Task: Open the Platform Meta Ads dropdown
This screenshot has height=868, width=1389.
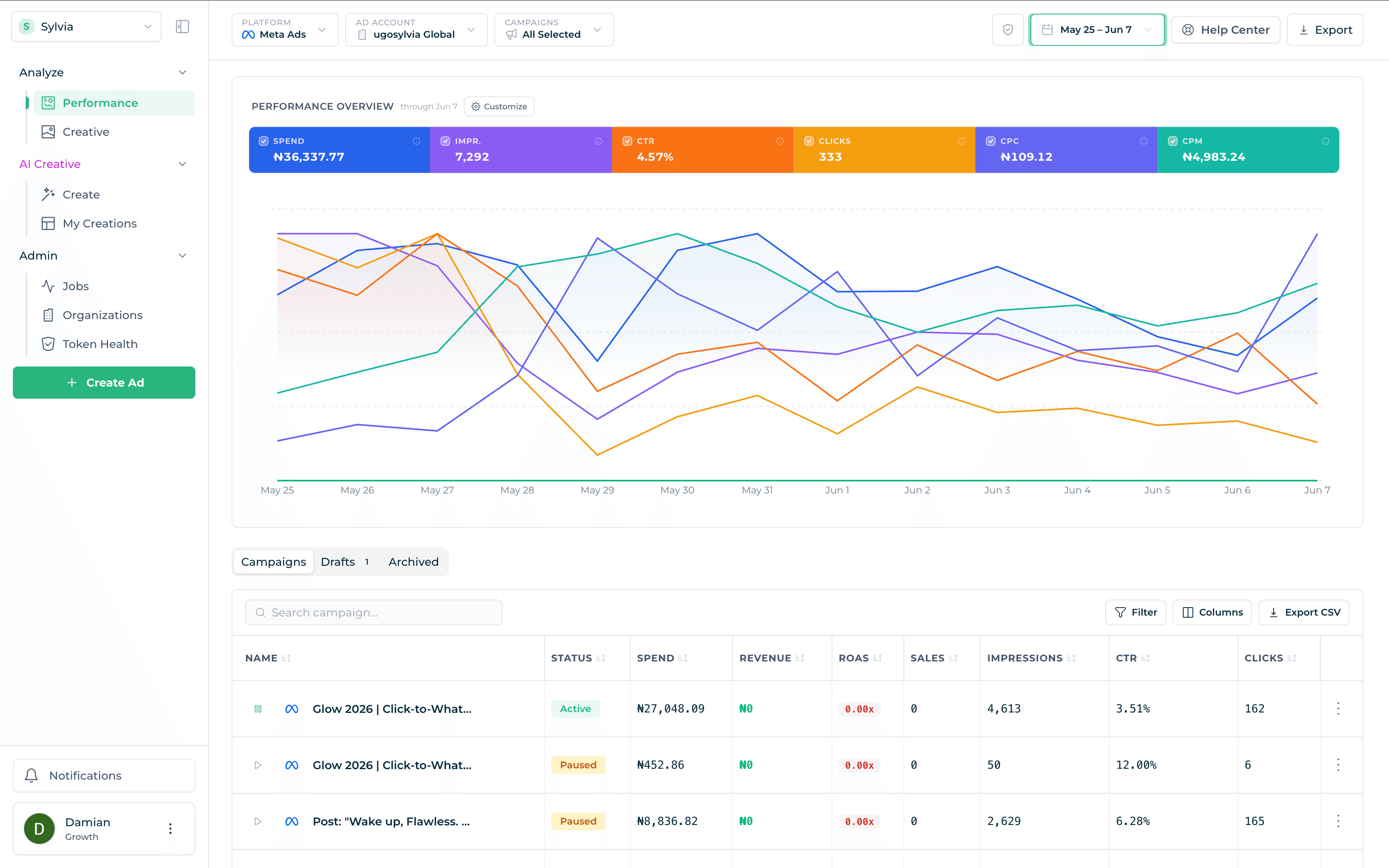Action: 285,30
